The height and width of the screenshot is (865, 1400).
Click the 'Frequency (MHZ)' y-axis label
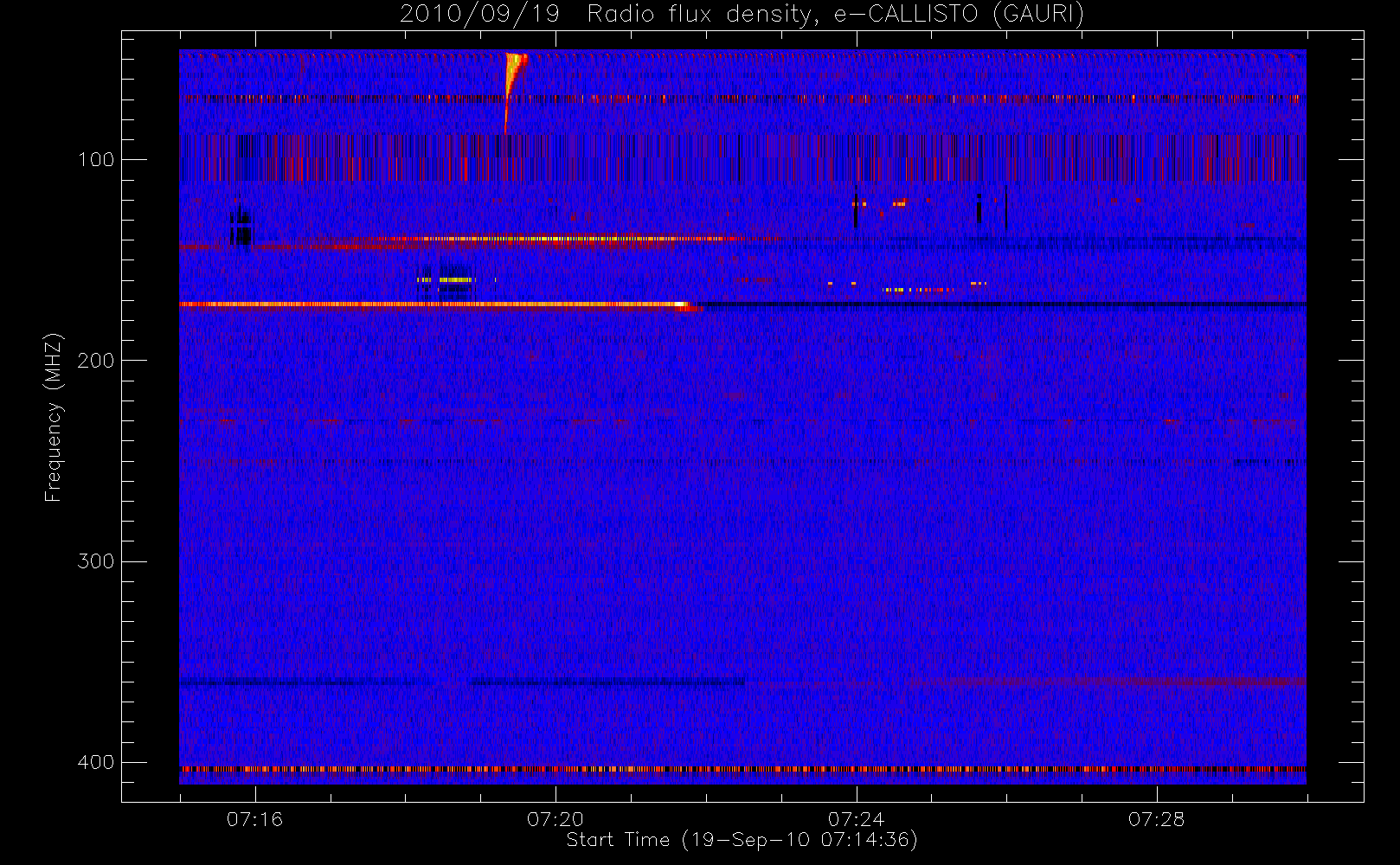point(54,417)
